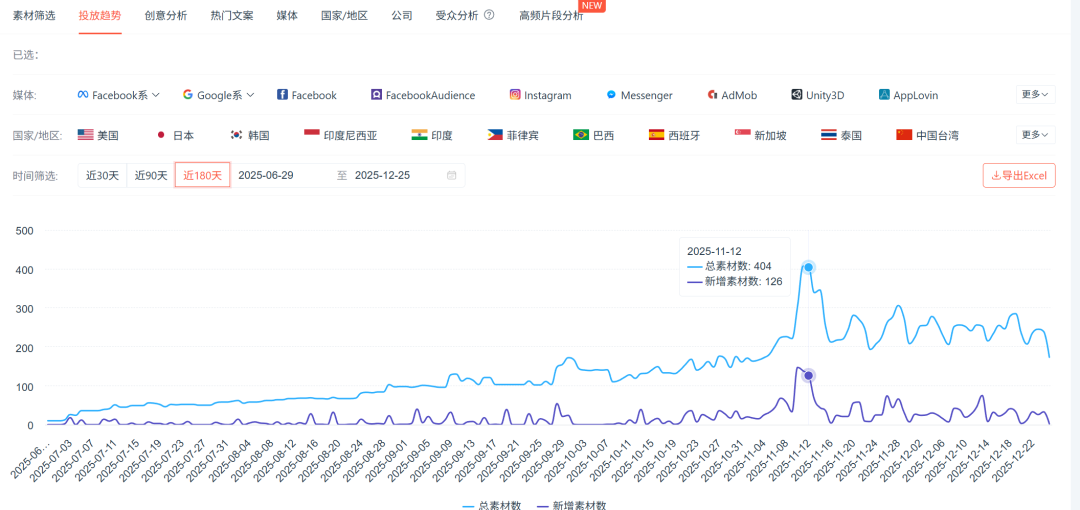Toggle 总素材数 series in chart legend
This screenshot has width=1080, height=510.
pos(491,505)
